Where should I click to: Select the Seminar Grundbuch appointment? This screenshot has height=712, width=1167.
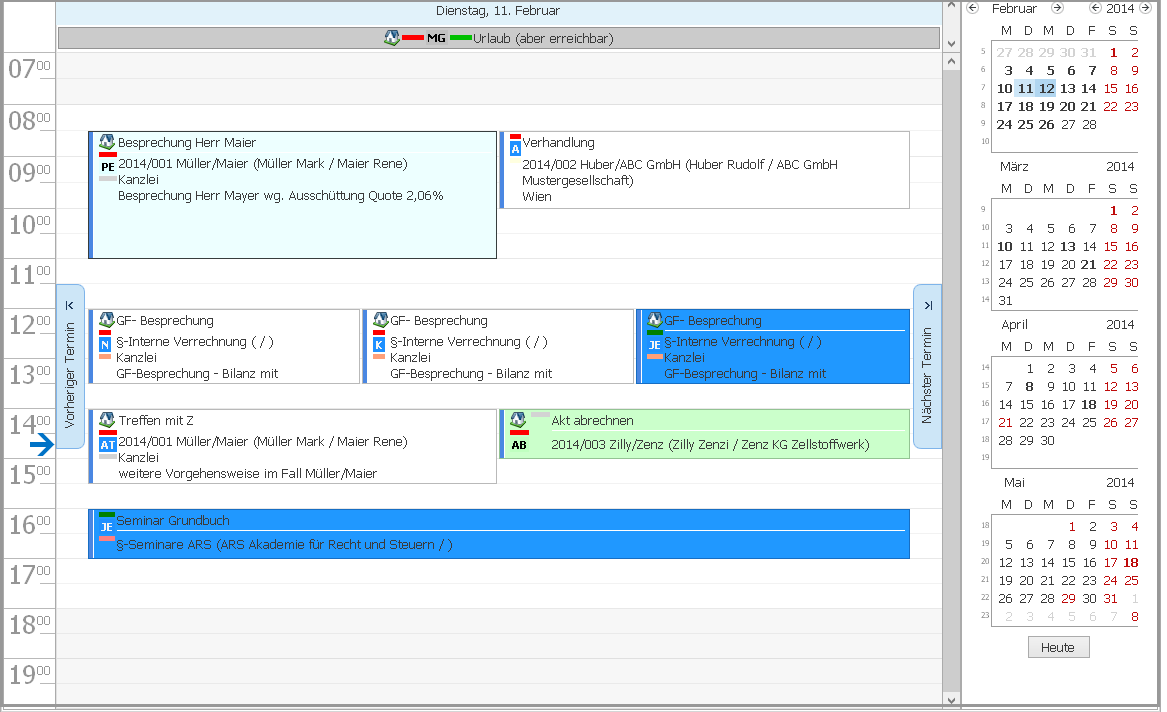pos(499,534)
